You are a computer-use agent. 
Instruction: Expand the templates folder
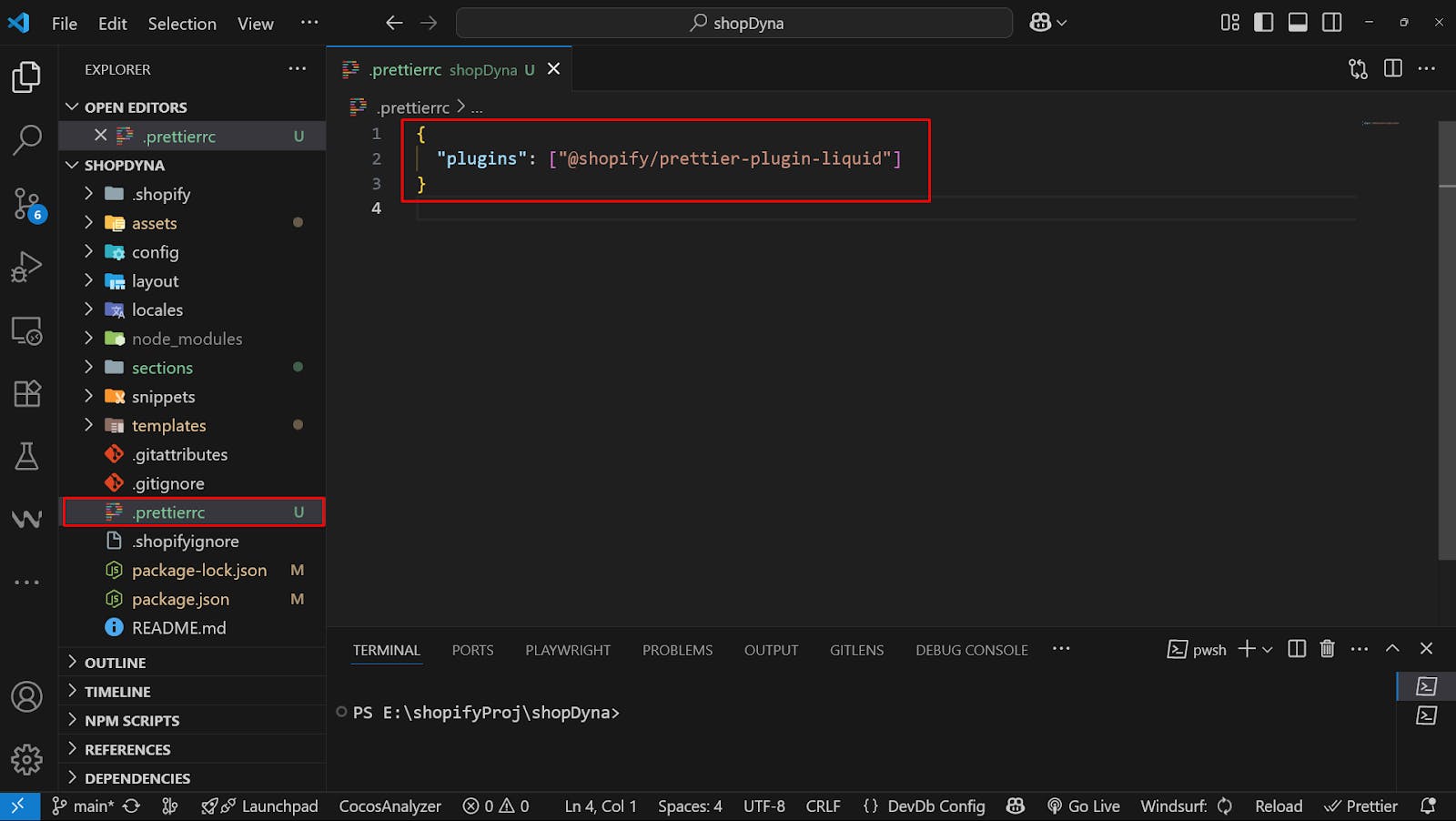click(x=168, y=426)
